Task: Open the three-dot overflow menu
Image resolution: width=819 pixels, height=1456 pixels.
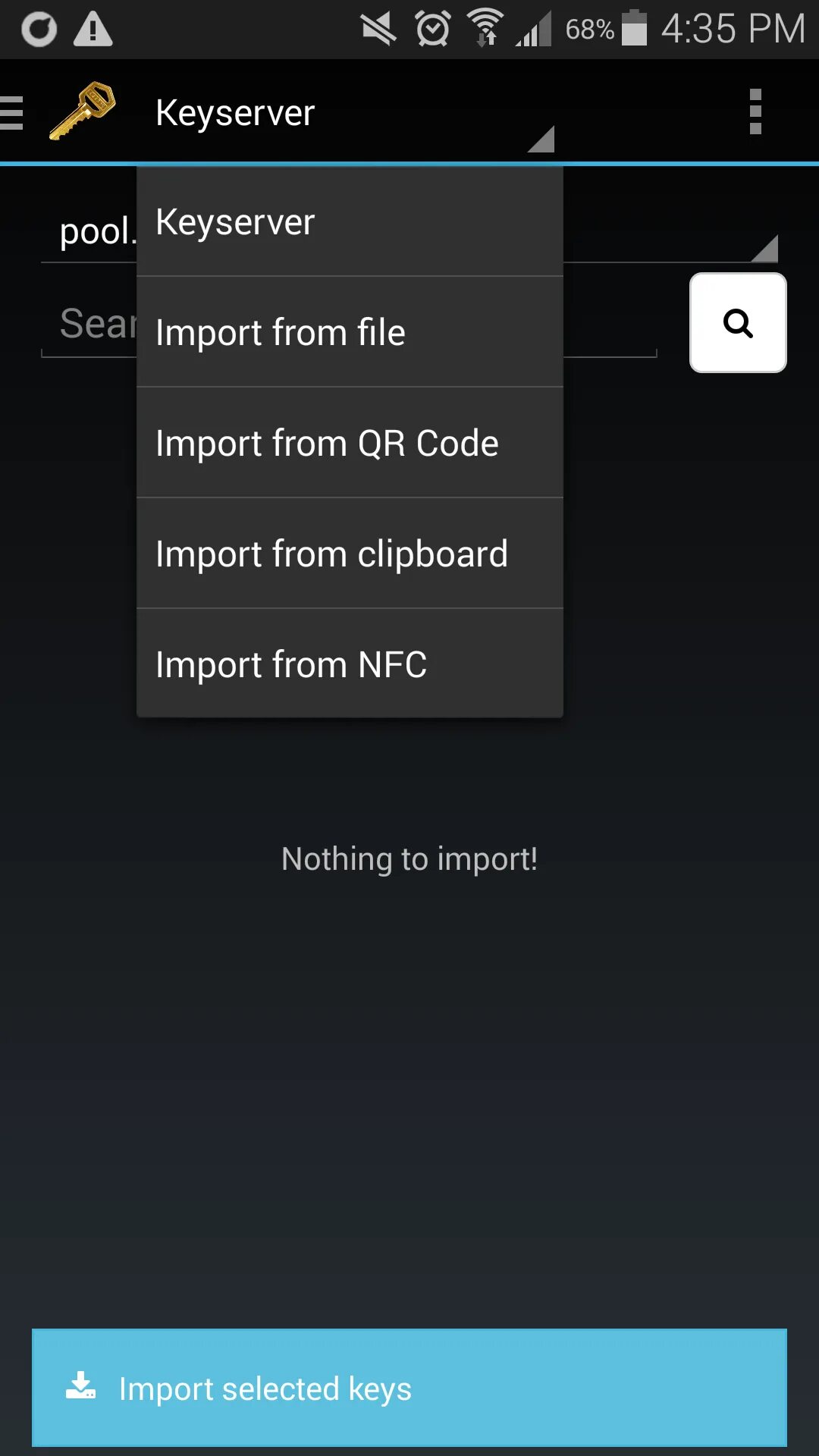Action: (755, 111)
